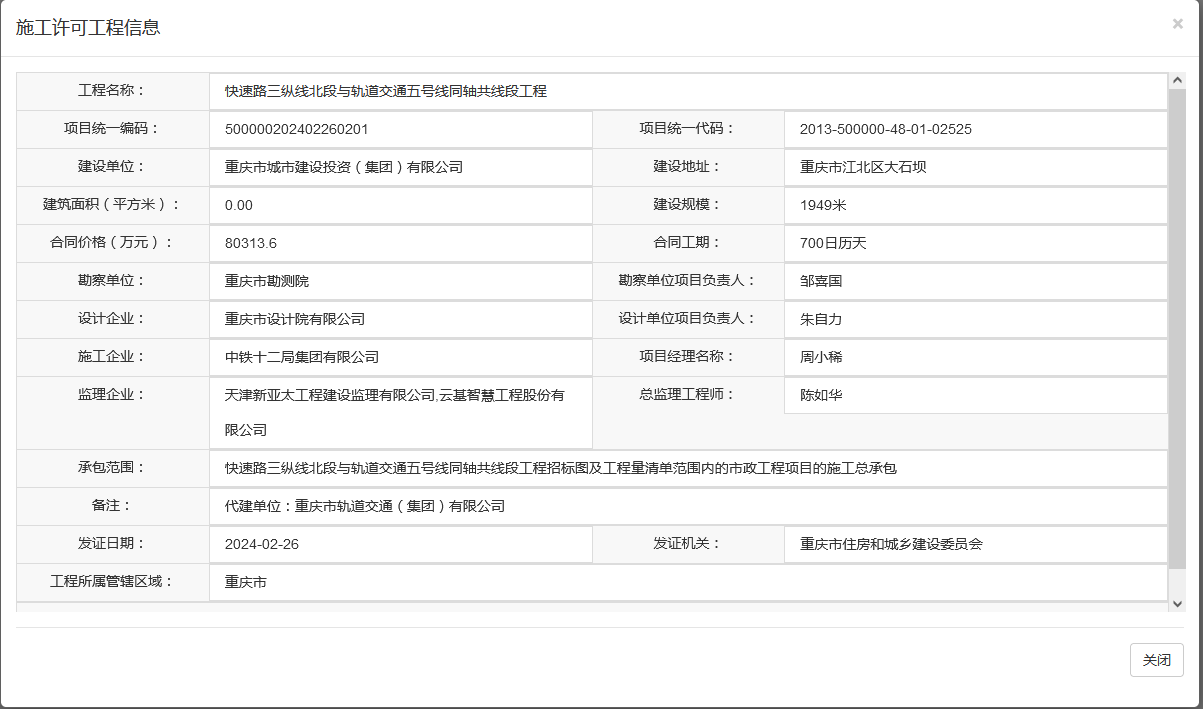1203x709 pixels.
Task: Click the contractor 中铁十二局集团有限公司
Action: (302, 357)
